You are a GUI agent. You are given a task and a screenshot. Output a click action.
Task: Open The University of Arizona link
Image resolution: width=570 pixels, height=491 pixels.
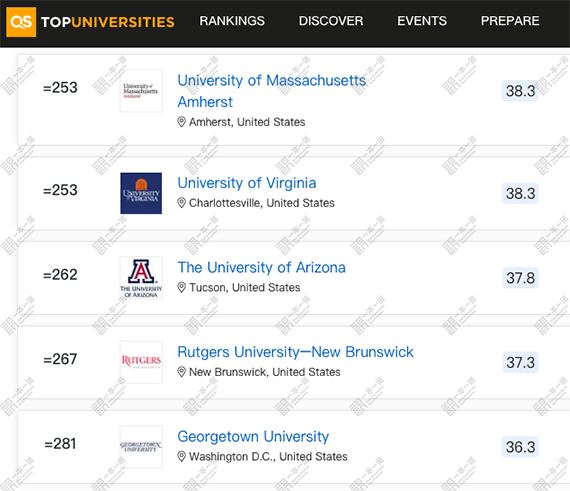(x=261, y=267)
